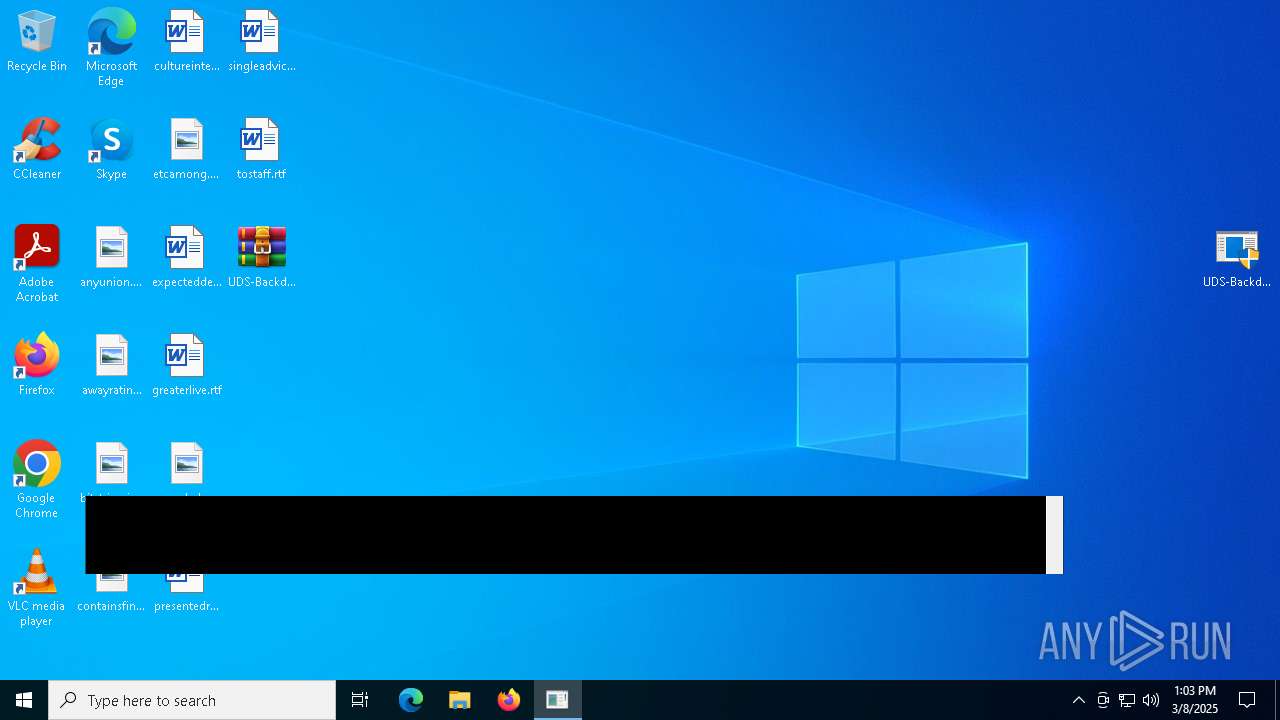Open Firefox from the taskbar
The image size is (1280, 720).
click(x=509, y=700)
